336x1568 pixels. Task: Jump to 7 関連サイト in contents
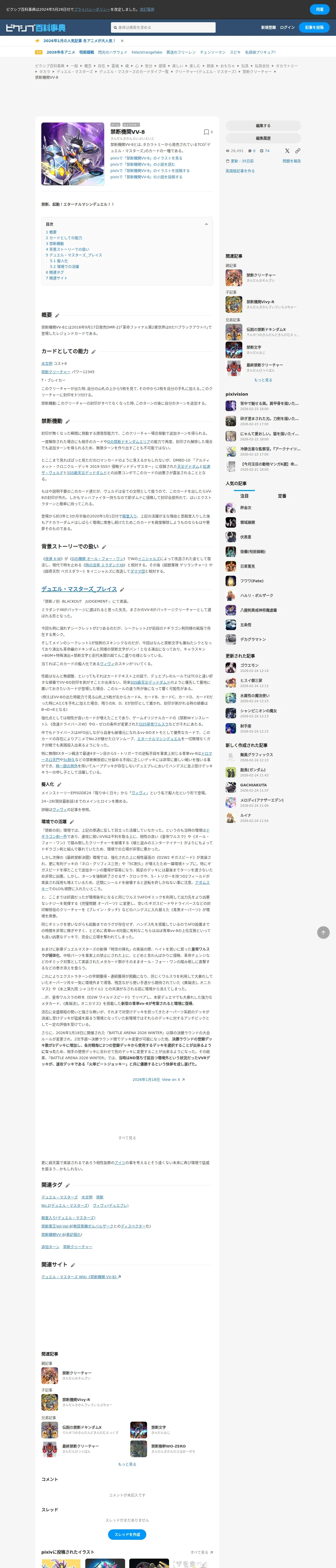(x=57, y=278)
